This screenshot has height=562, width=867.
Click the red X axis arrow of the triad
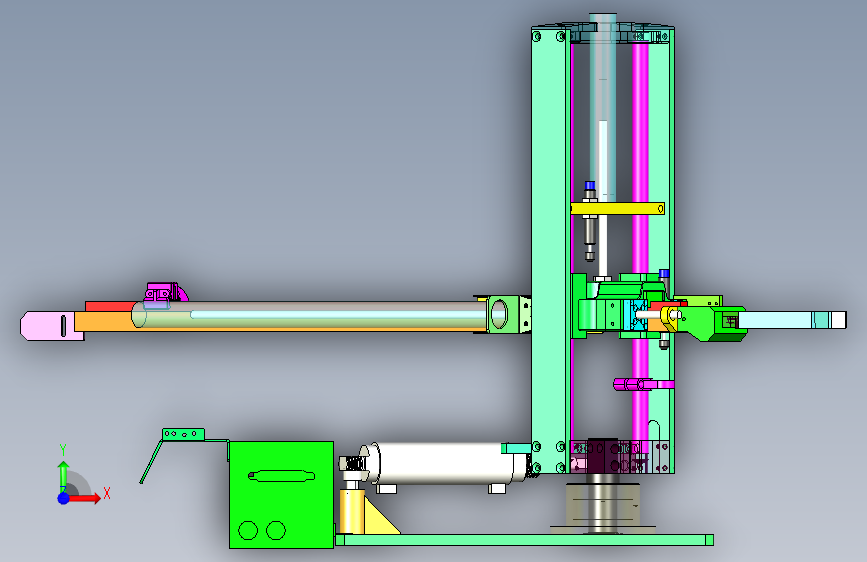coord(86,498)
